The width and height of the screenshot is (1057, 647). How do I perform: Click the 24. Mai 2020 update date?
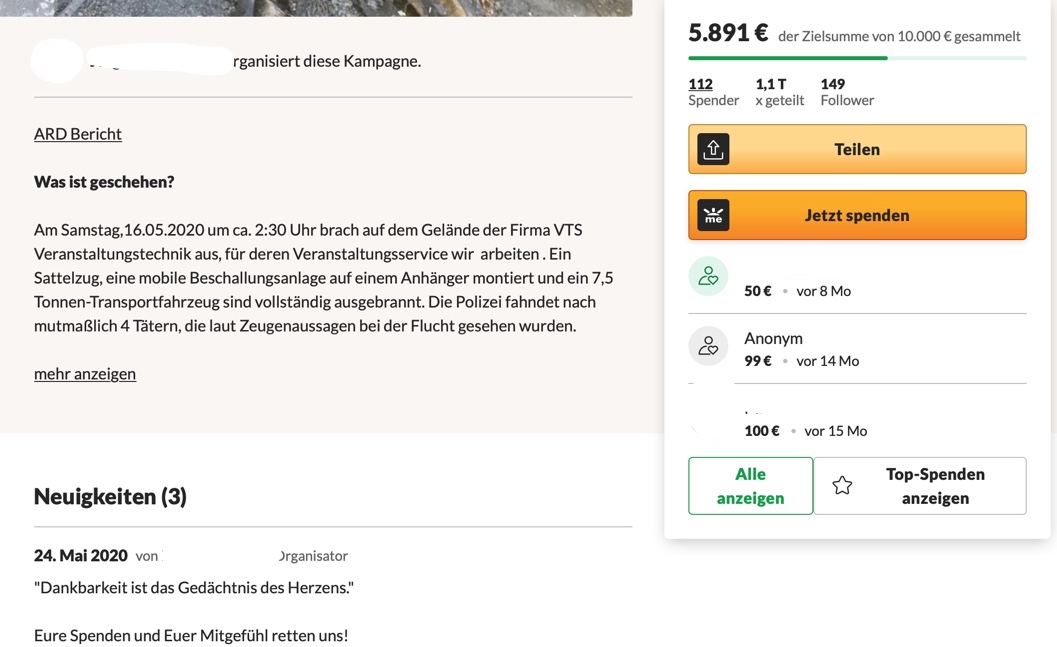(81, 555)
